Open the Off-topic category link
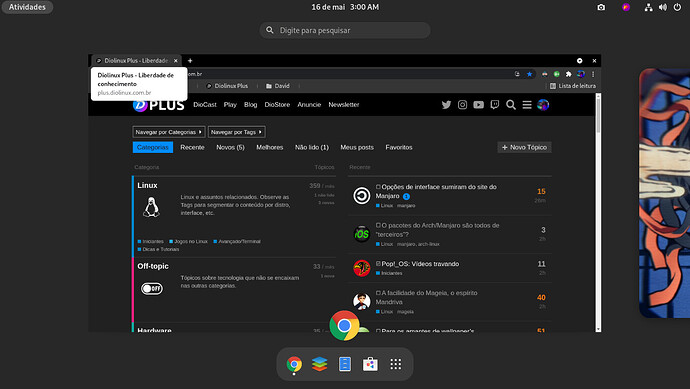The width and height of the screenshot is (690, 389). [x=153, y=266]
